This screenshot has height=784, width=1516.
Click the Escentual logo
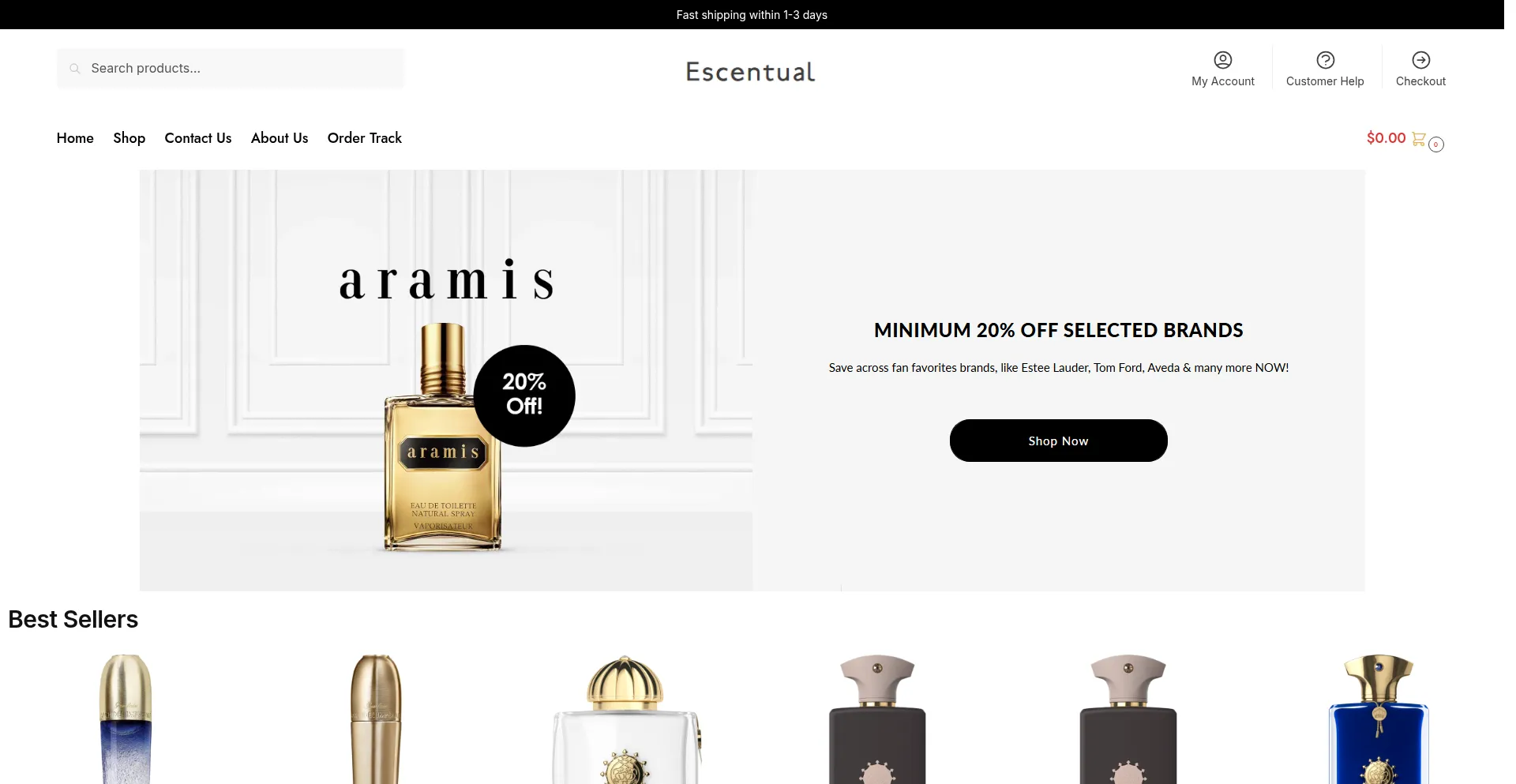pyautogui.click(x=750, y=72)
